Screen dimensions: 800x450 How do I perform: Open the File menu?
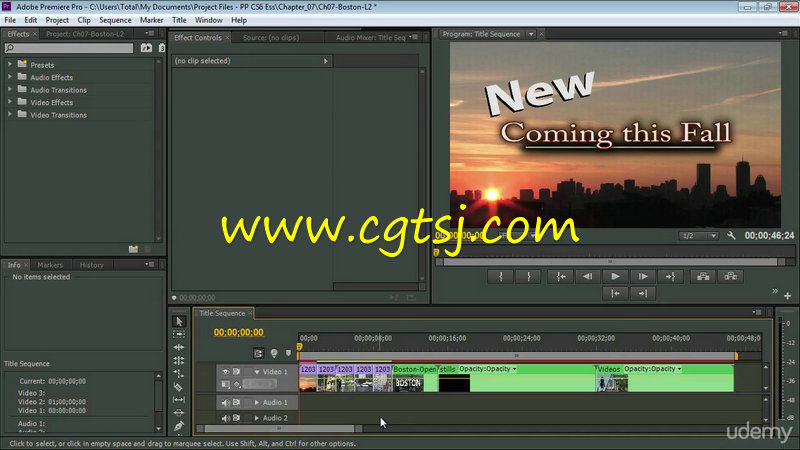click(10, 20)
